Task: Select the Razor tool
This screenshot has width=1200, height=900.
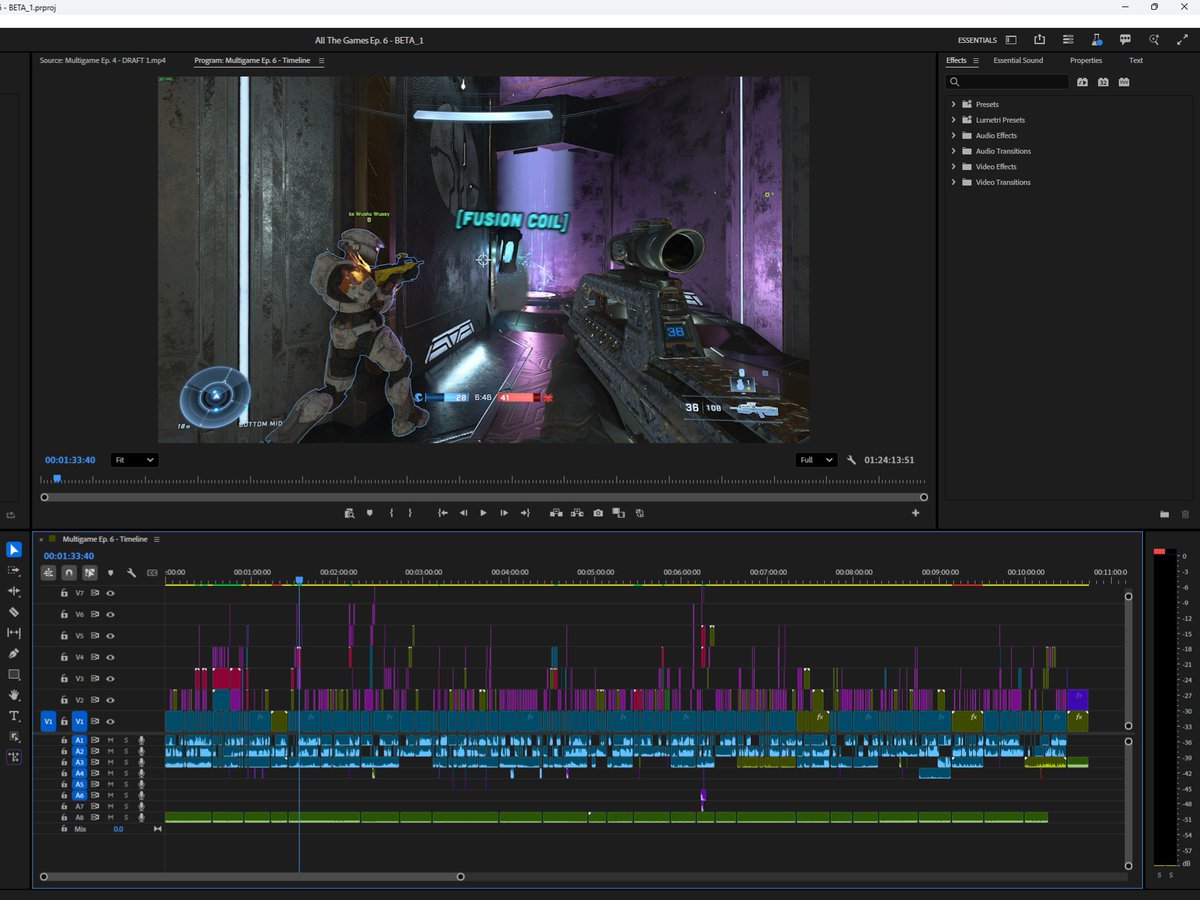Action: [x=14, y=612]
